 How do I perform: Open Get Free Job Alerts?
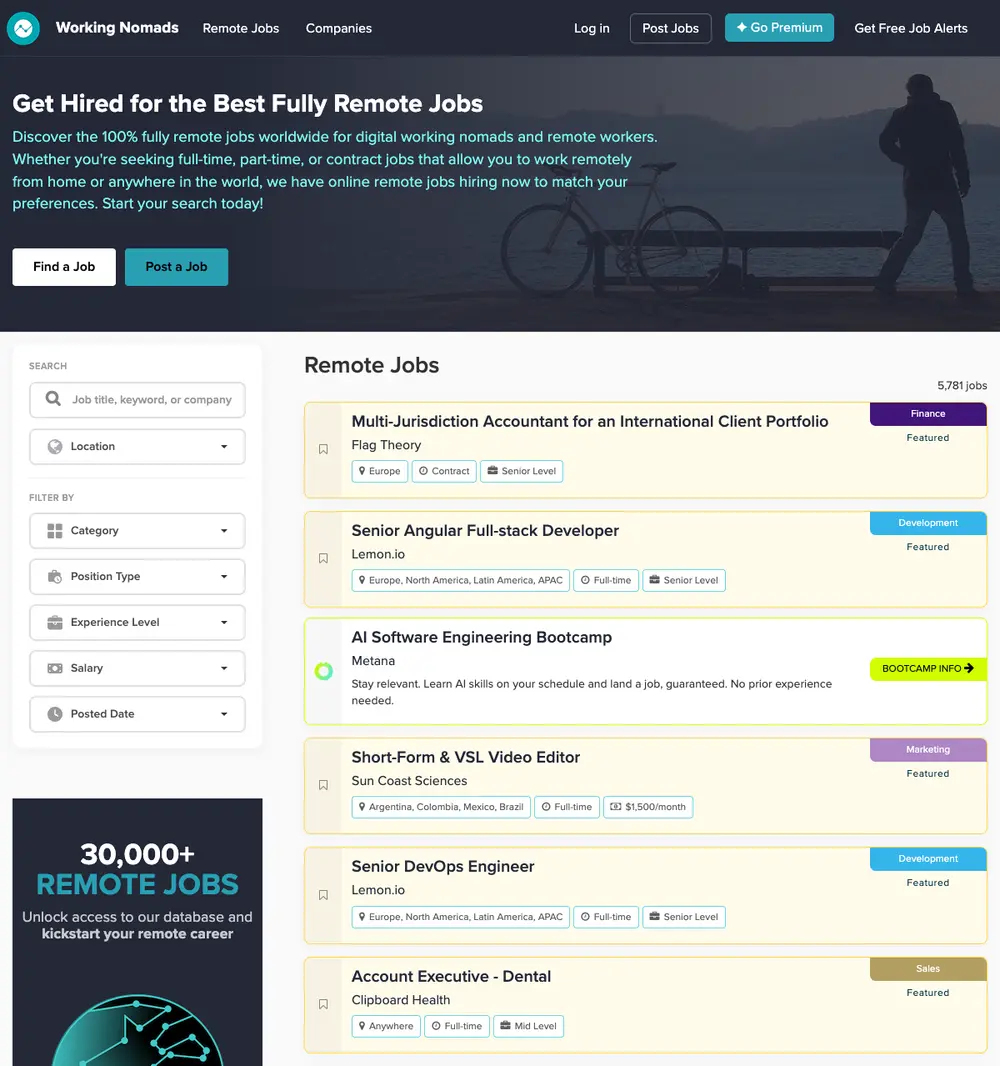click(910, 29)
